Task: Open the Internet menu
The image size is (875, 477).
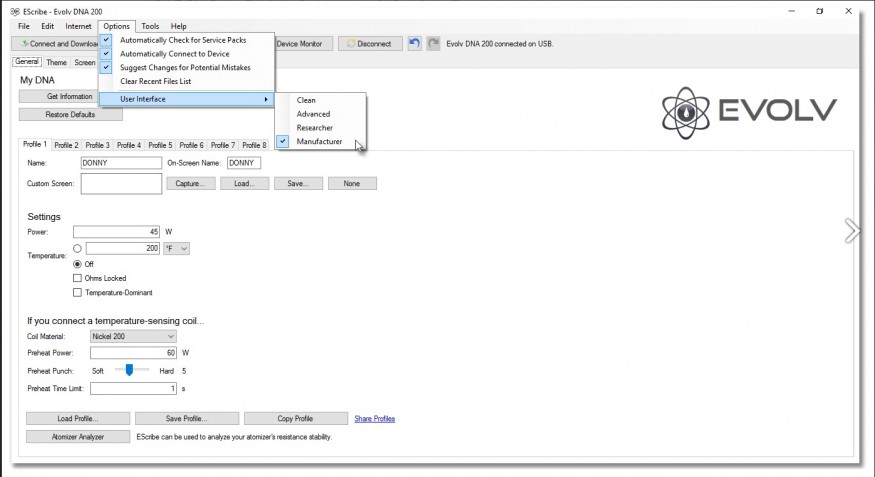Action: [78, 26]
